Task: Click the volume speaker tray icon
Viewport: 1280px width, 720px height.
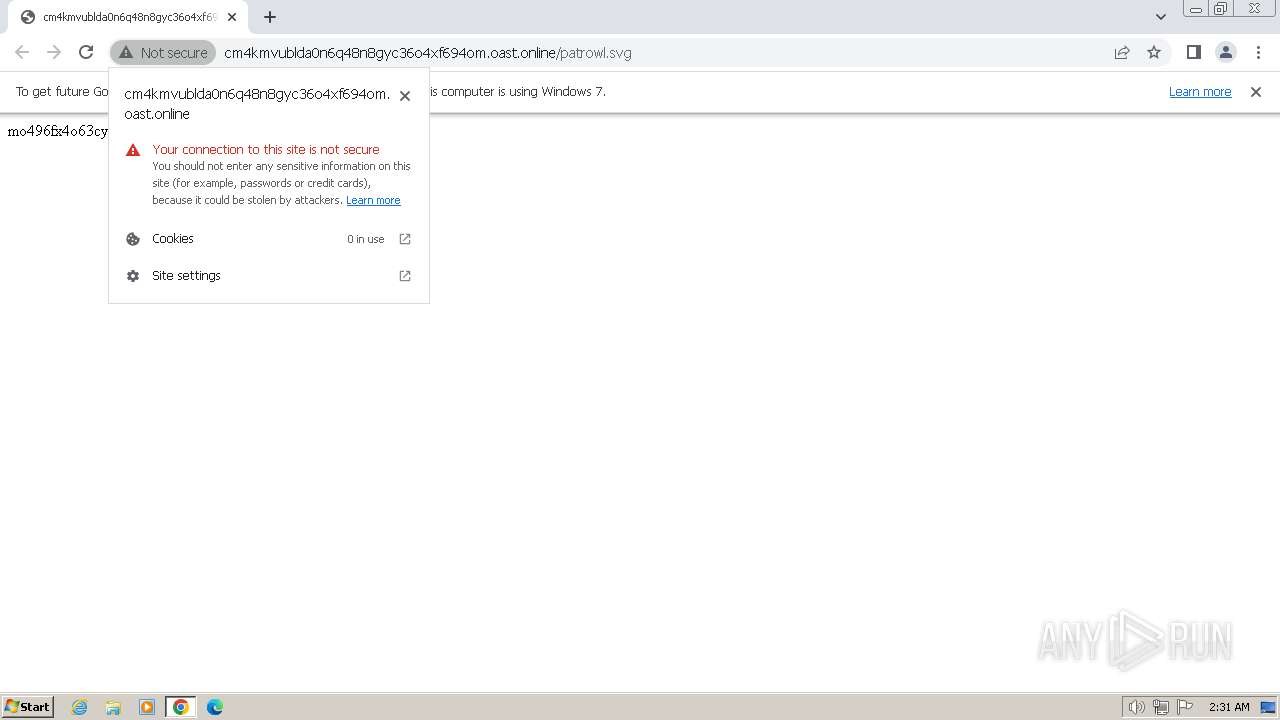Action: pos(1136,707)
